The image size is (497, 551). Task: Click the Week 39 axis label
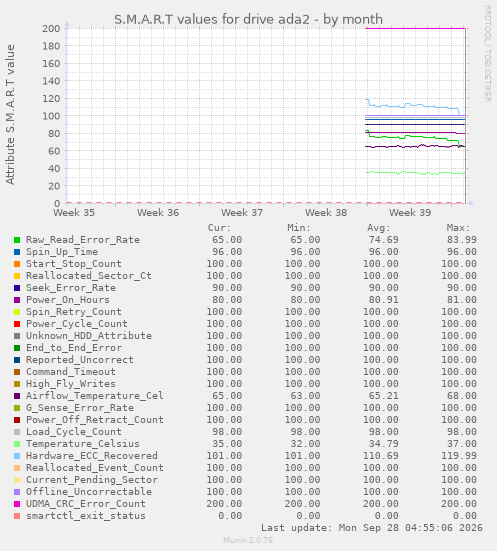[410, 213]
